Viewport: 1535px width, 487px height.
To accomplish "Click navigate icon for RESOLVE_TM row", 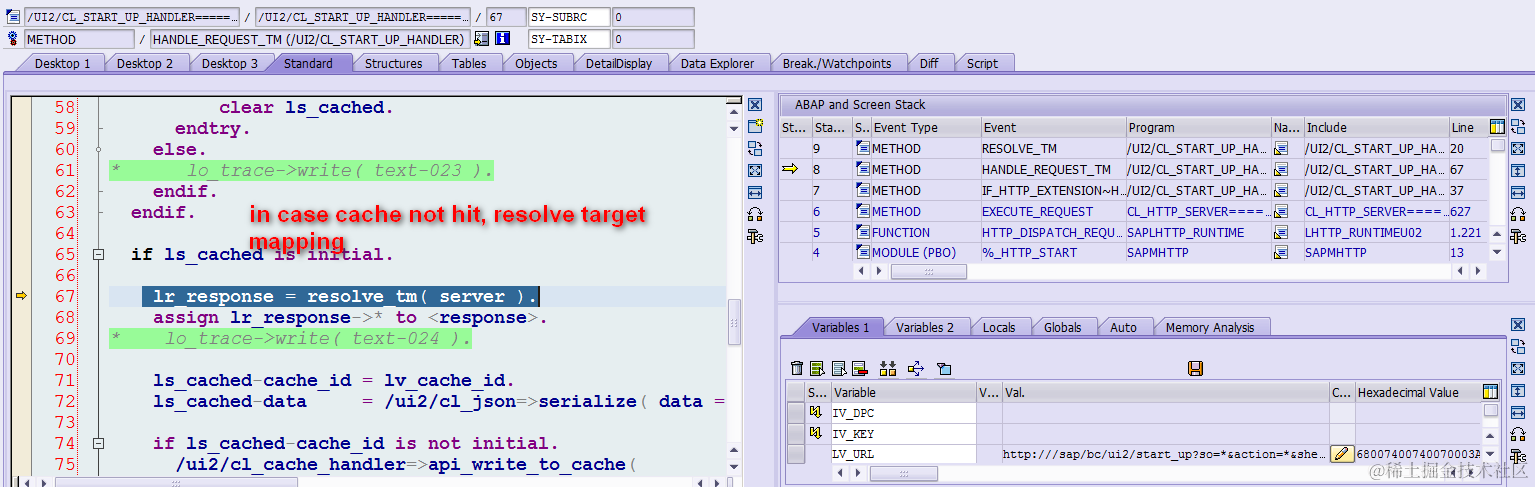I will pyautogui.click(x=1281, y=149).
